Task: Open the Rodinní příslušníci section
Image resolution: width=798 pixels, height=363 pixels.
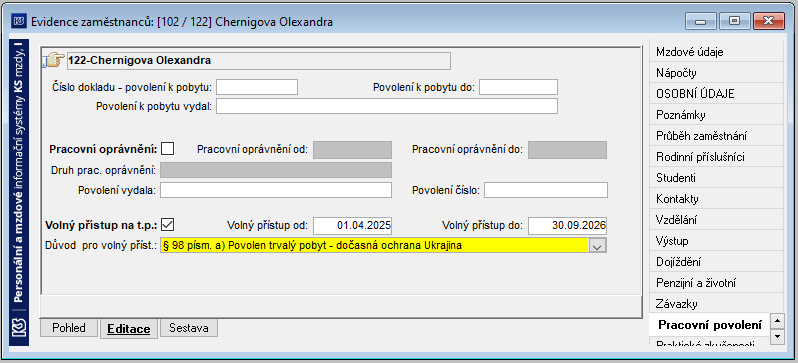Action: [716, 157]
